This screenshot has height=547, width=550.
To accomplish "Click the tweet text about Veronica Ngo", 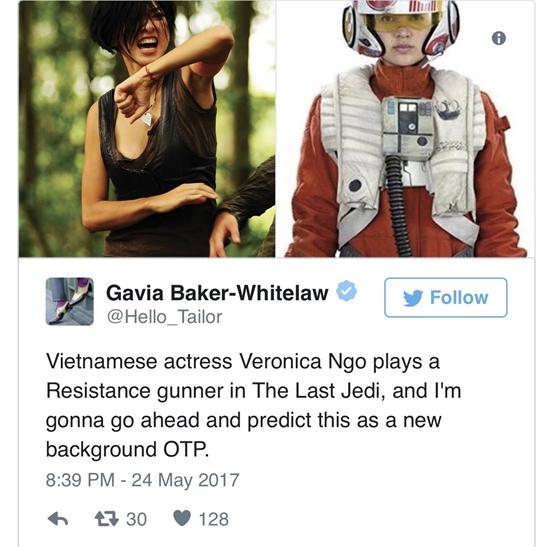I will point(253,405).
